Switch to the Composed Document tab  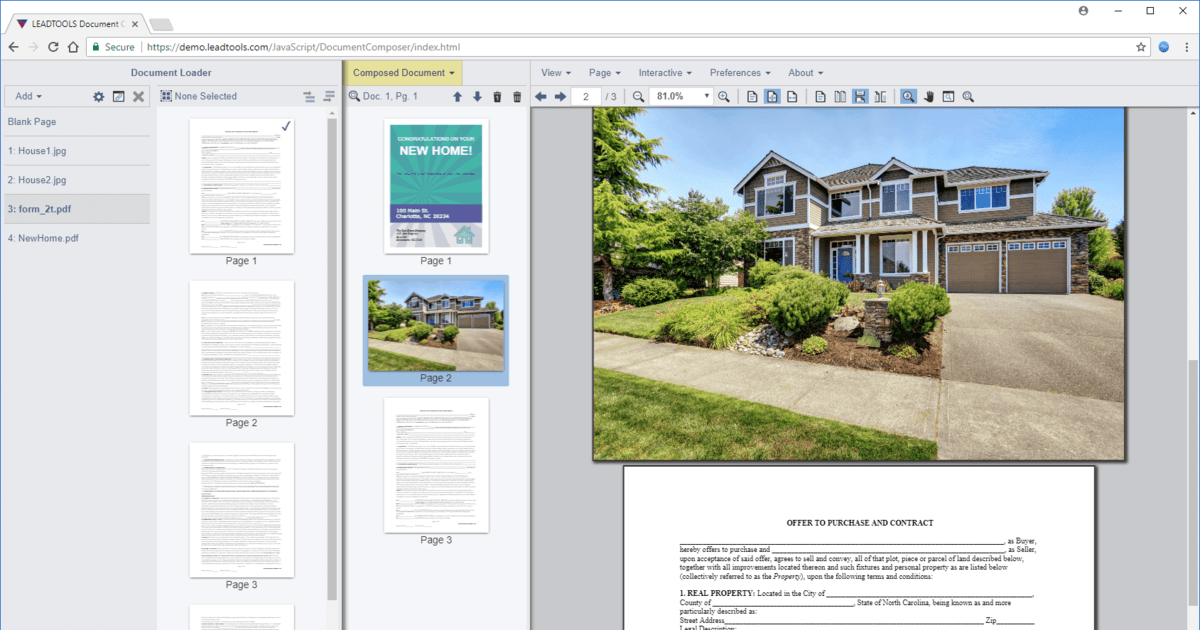click(403, 72)
